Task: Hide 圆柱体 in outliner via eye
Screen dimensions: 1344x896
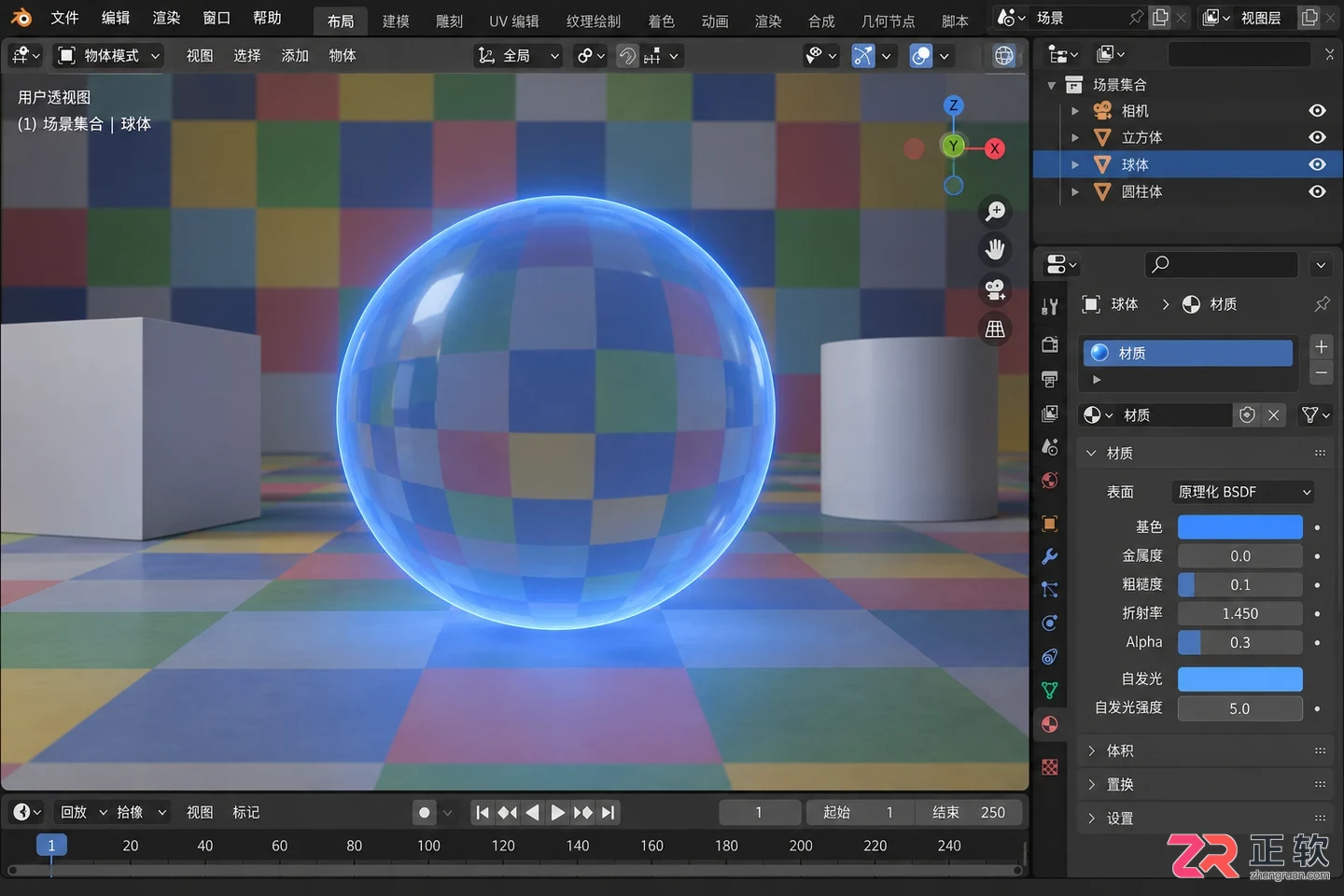Action: pos(1317,191)
